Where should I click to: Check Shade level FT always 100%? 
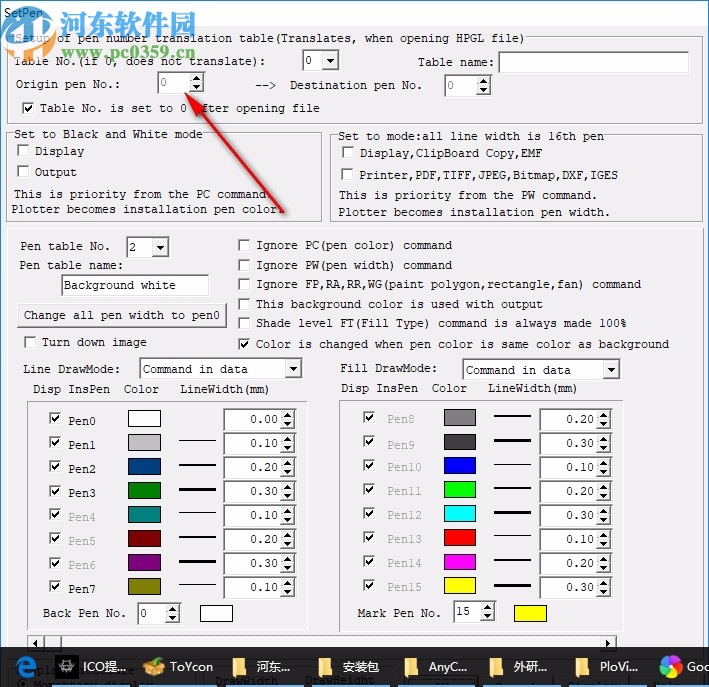244,323
